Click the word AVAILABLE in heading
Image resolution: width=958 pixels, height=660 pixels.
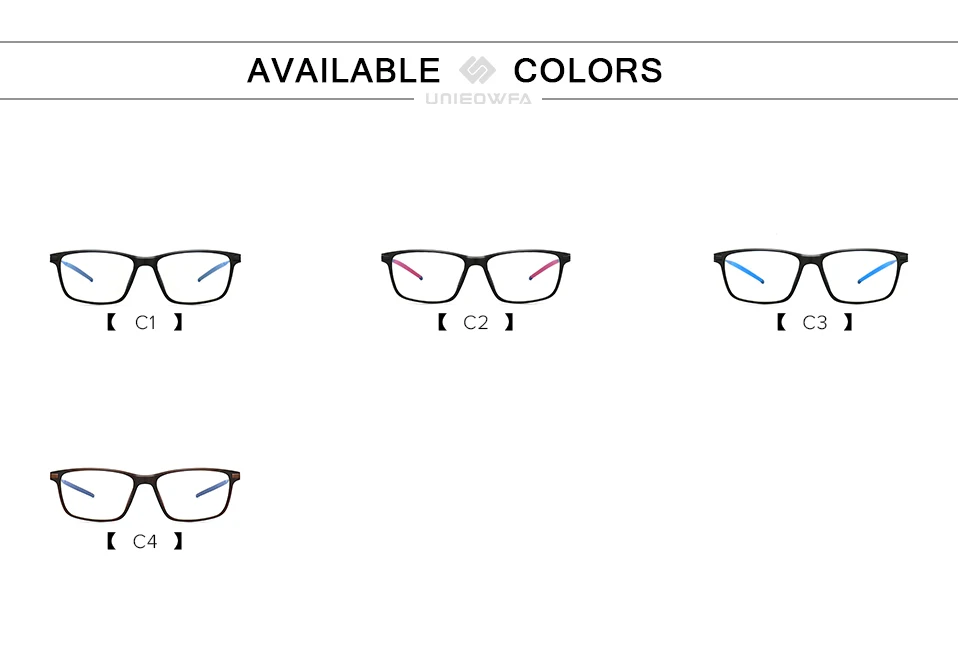(x=343, y=70)
